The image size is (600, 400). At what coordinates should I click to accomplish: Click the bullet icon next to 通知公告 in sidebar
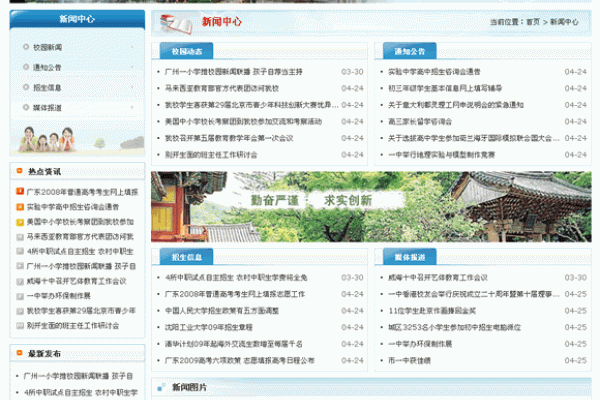24,67
